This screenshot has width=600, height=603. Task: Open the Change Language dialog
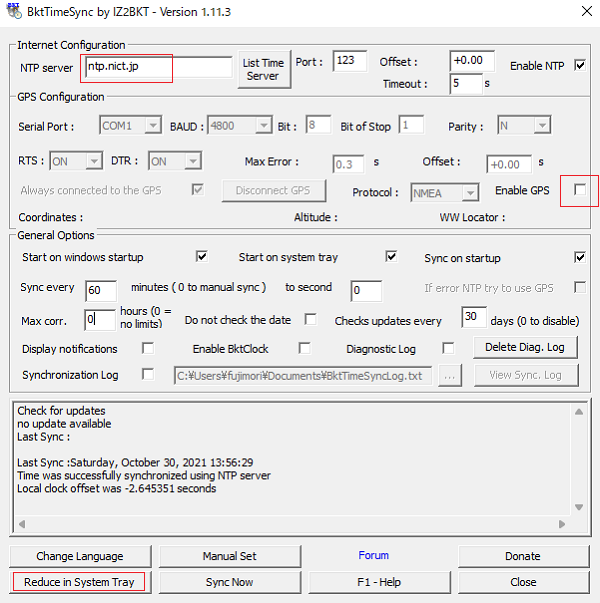(x=79, y=556)
